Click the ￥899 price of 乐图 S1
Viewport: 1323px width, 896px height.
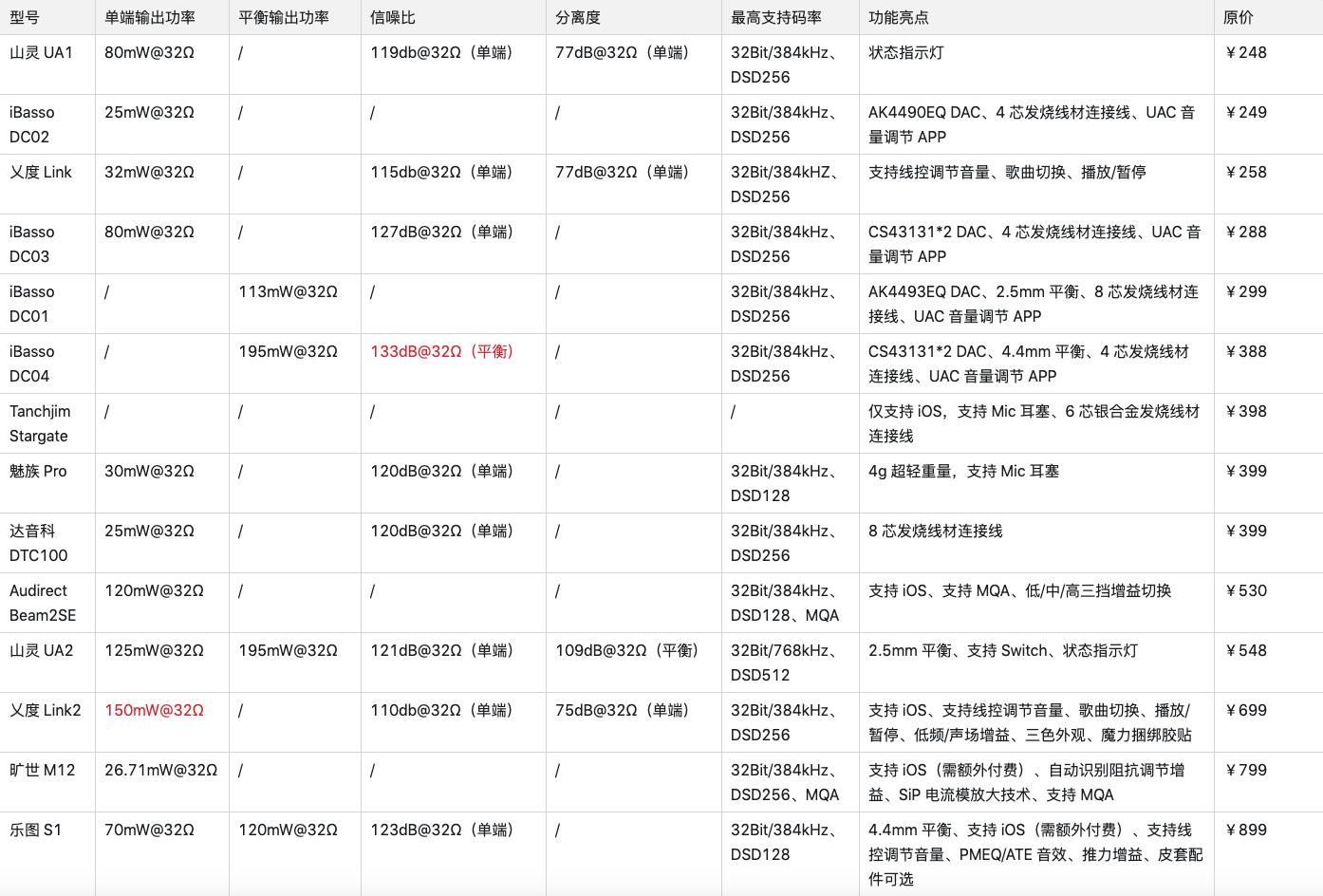[1245, 829]
